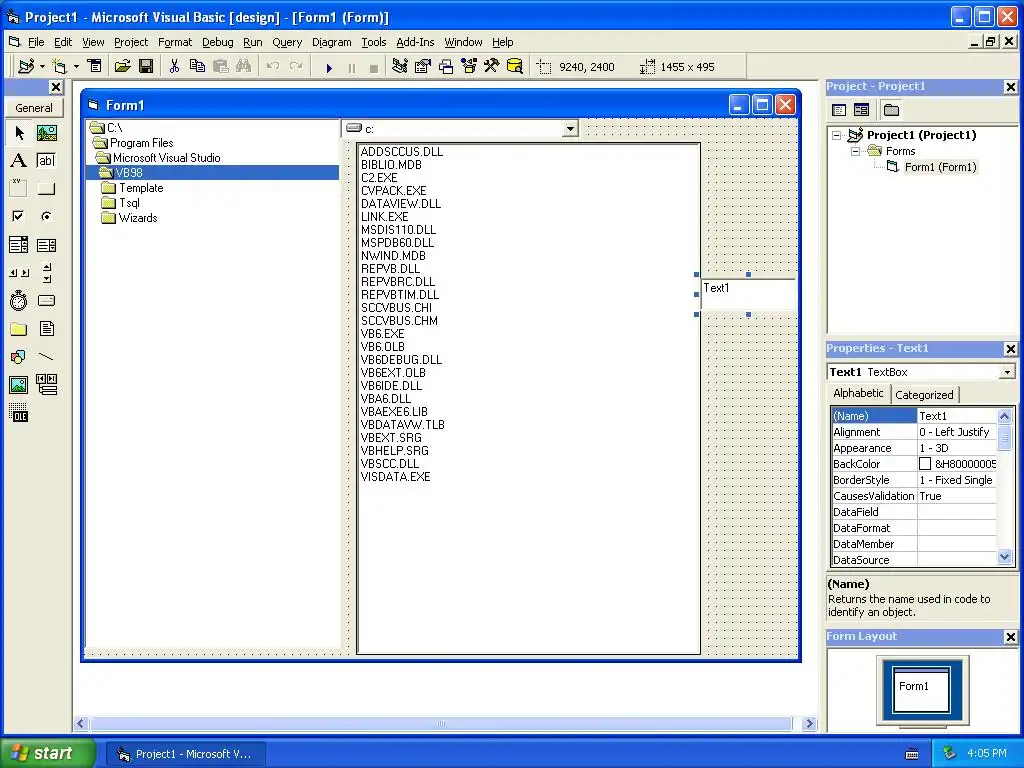The height and width of the screenshot is (768, 1024).
Task: Open the File menu
Action: 36,42
